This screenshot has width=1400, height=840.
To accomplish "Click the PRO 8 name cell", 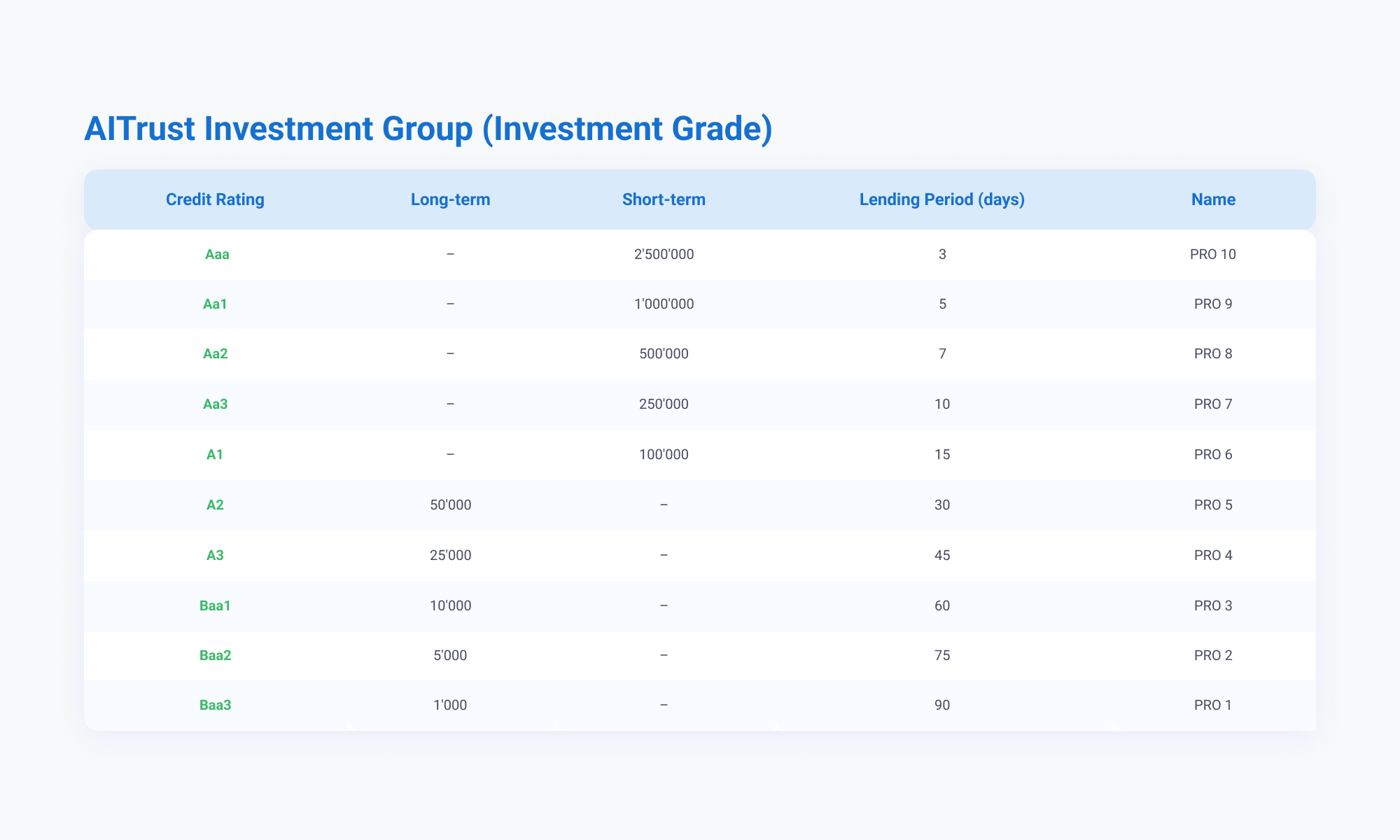I will (1213, 354).
